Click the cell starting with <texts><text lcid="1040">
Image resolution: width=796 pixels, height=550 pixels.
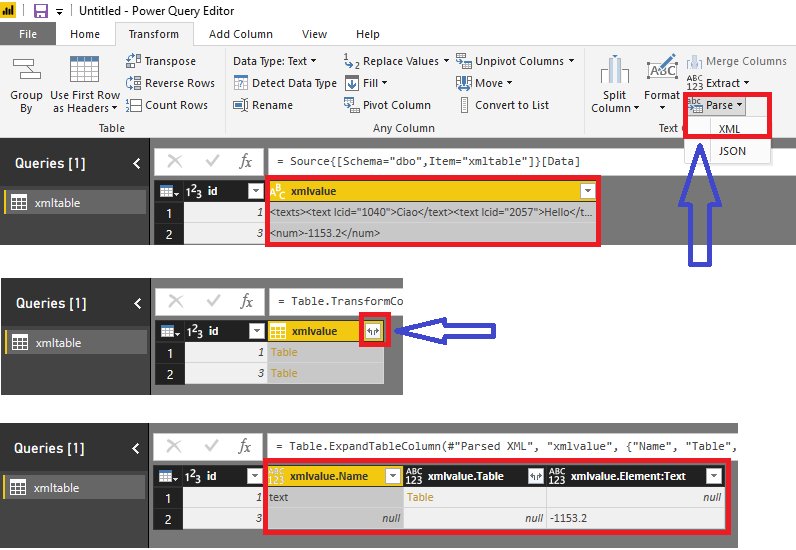click(432, 212)
